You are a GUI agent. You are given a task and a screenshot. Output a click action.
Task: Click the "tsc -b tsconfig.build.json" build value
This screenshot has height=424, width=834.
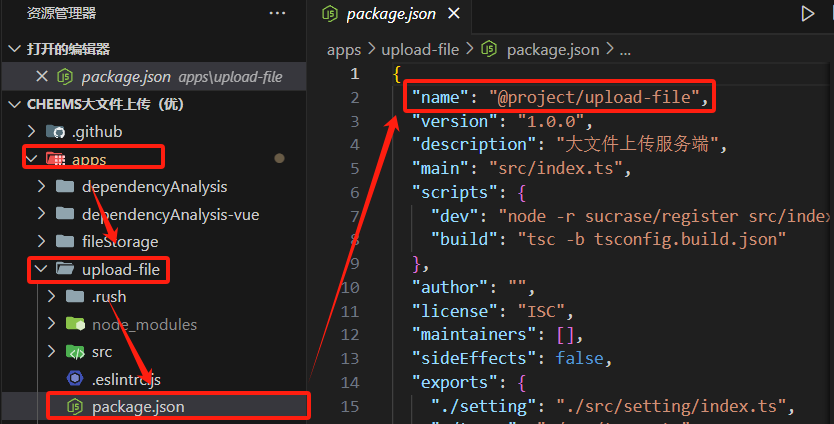click(652, 239)
